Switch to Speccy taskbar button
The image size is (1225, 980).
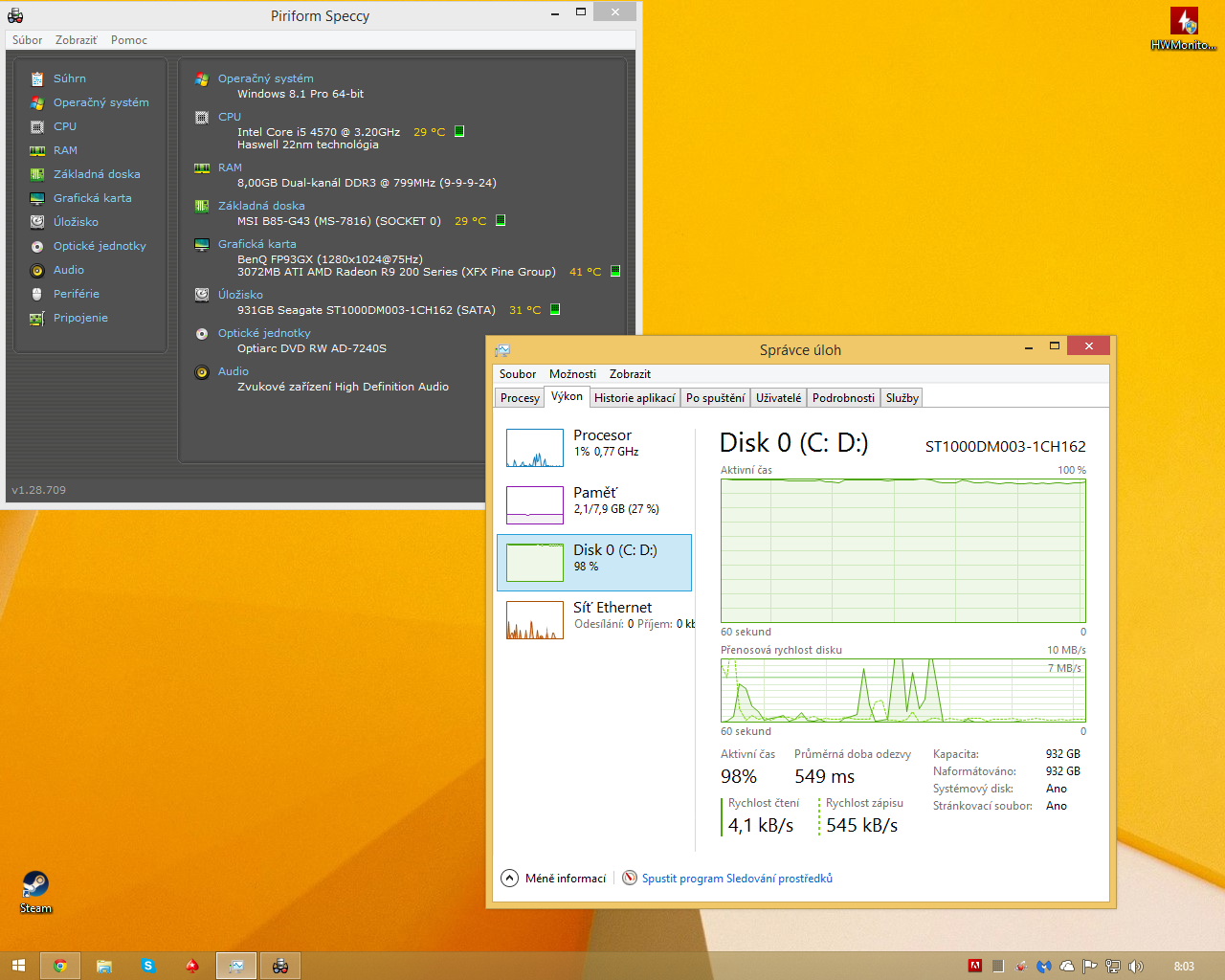280,966
